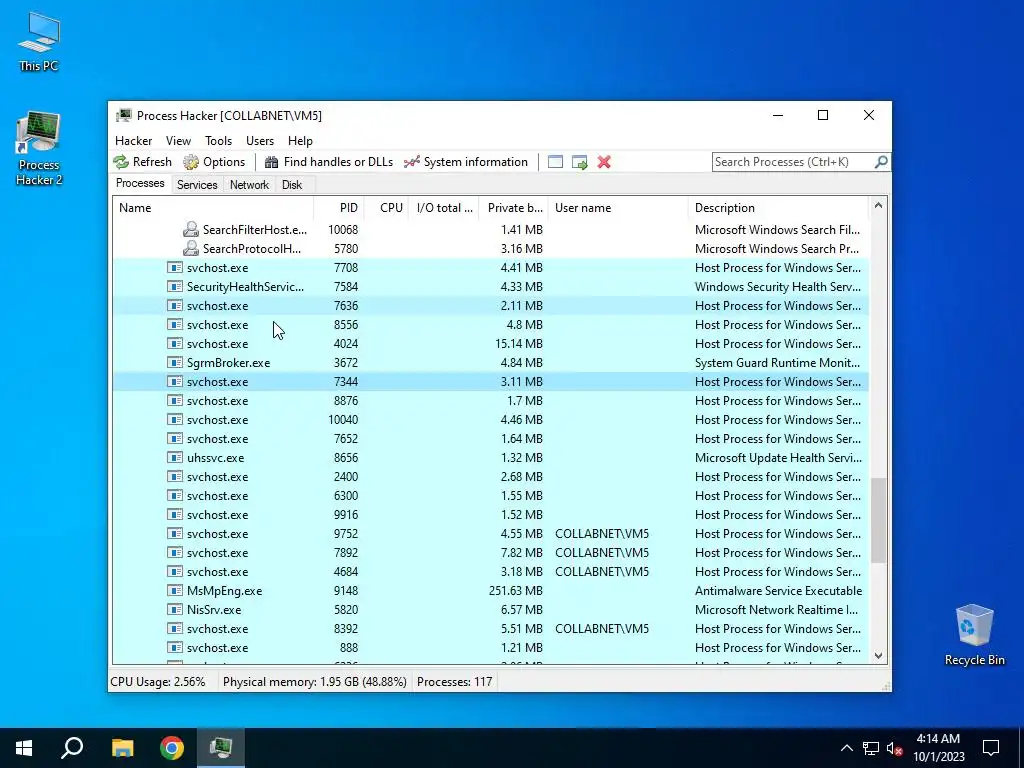Sort by the Description column header

778,208
